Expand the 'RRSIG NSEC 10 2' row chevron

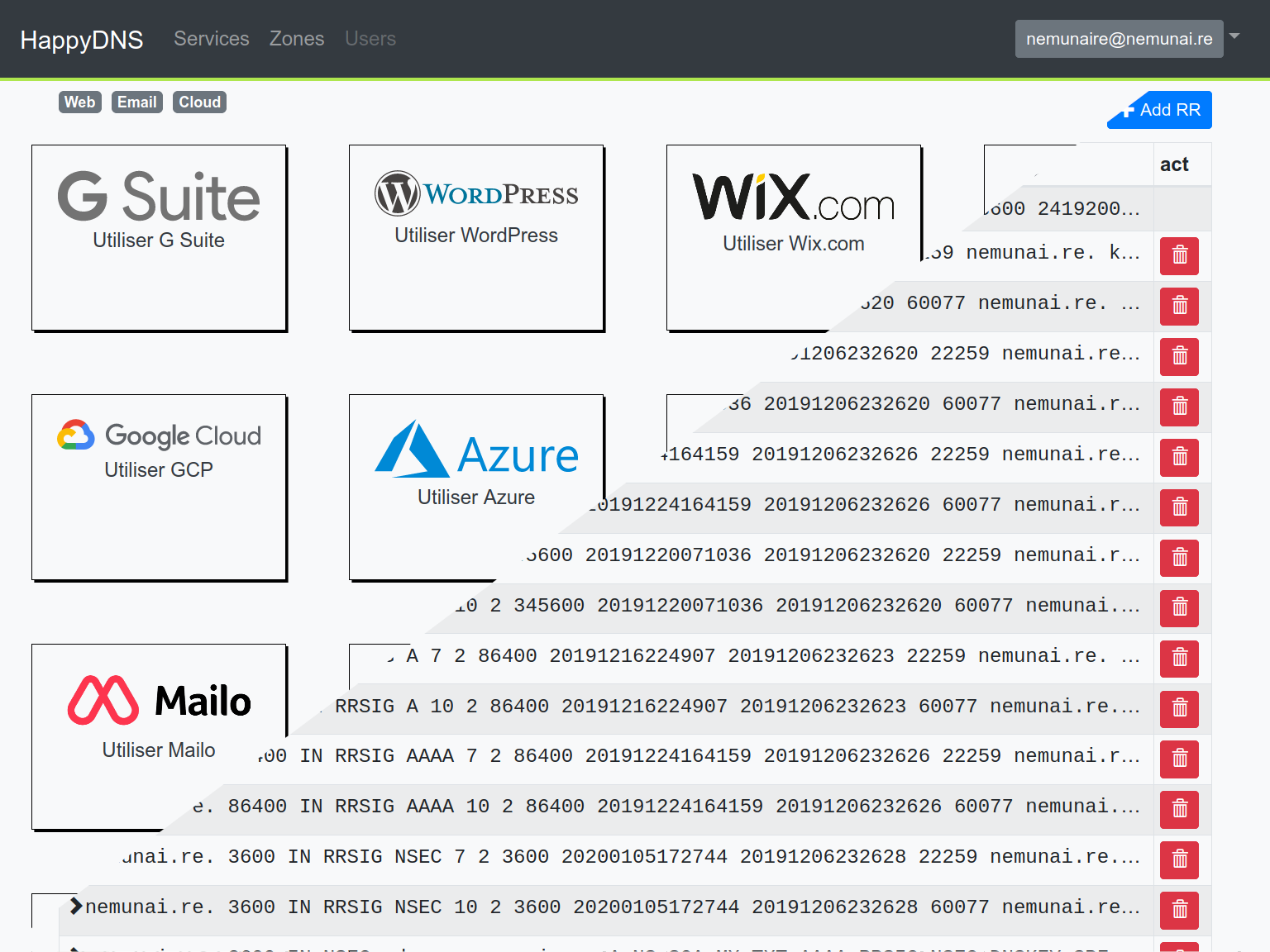75,906
